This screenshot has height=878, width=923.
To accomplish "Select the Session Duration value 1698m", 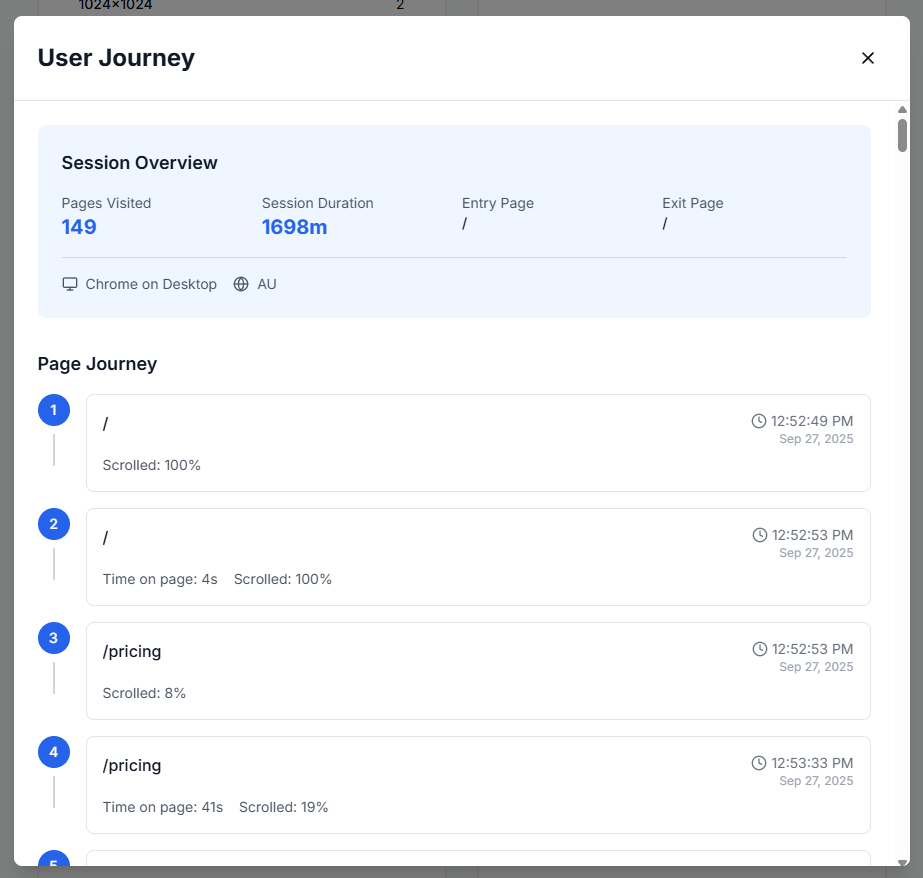I will pyautogui.click(x=295, y=226).
